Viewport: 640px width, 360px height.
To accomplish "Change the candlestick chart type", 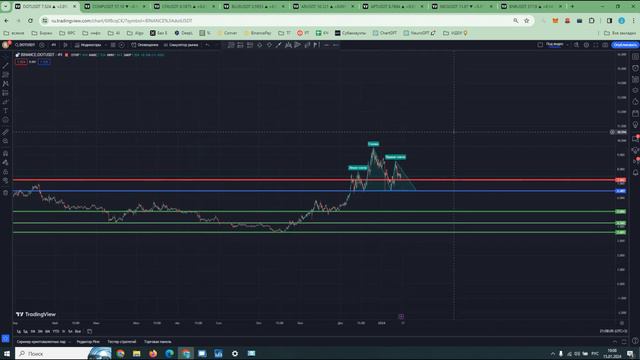I will tap(65, 45).
